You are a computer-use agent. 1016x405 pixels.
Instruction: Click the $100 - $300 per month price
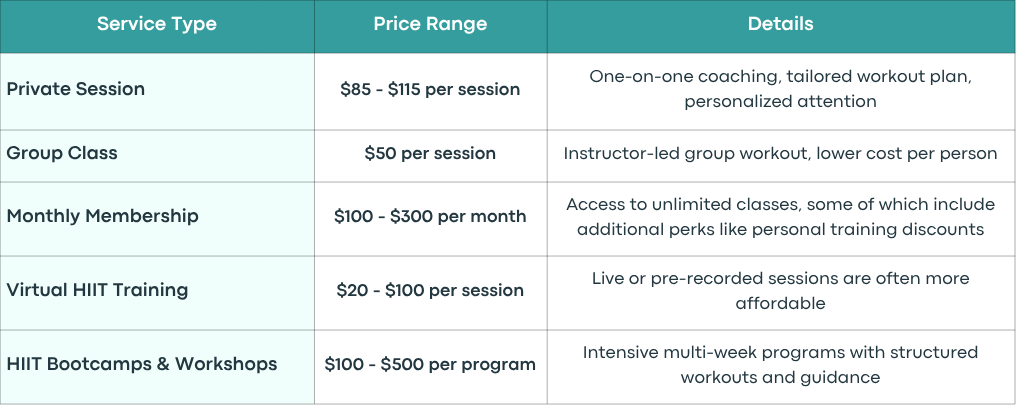tap(430, 216)
